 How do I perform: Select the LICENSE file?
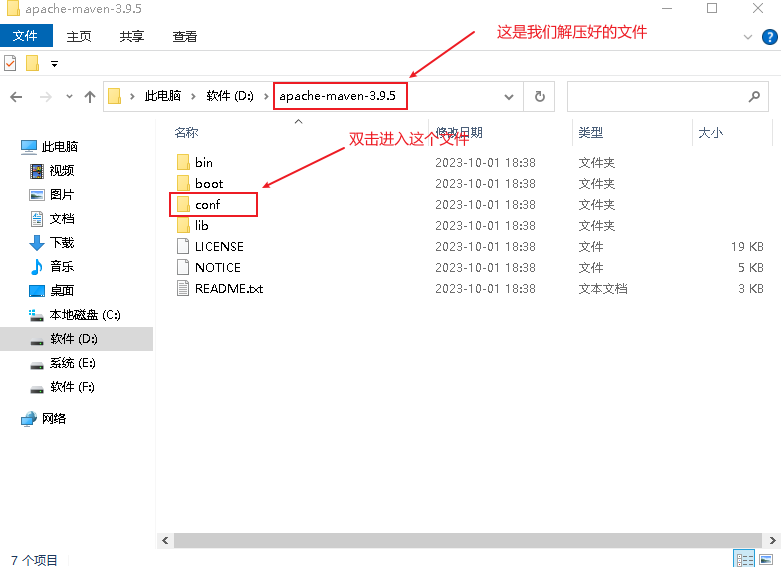[x=219, y=246]
